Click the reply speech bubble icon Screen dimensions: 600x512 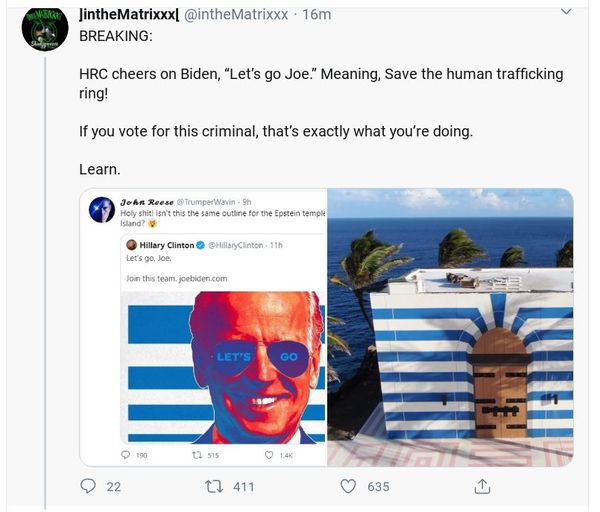click(x=88, y=486)
